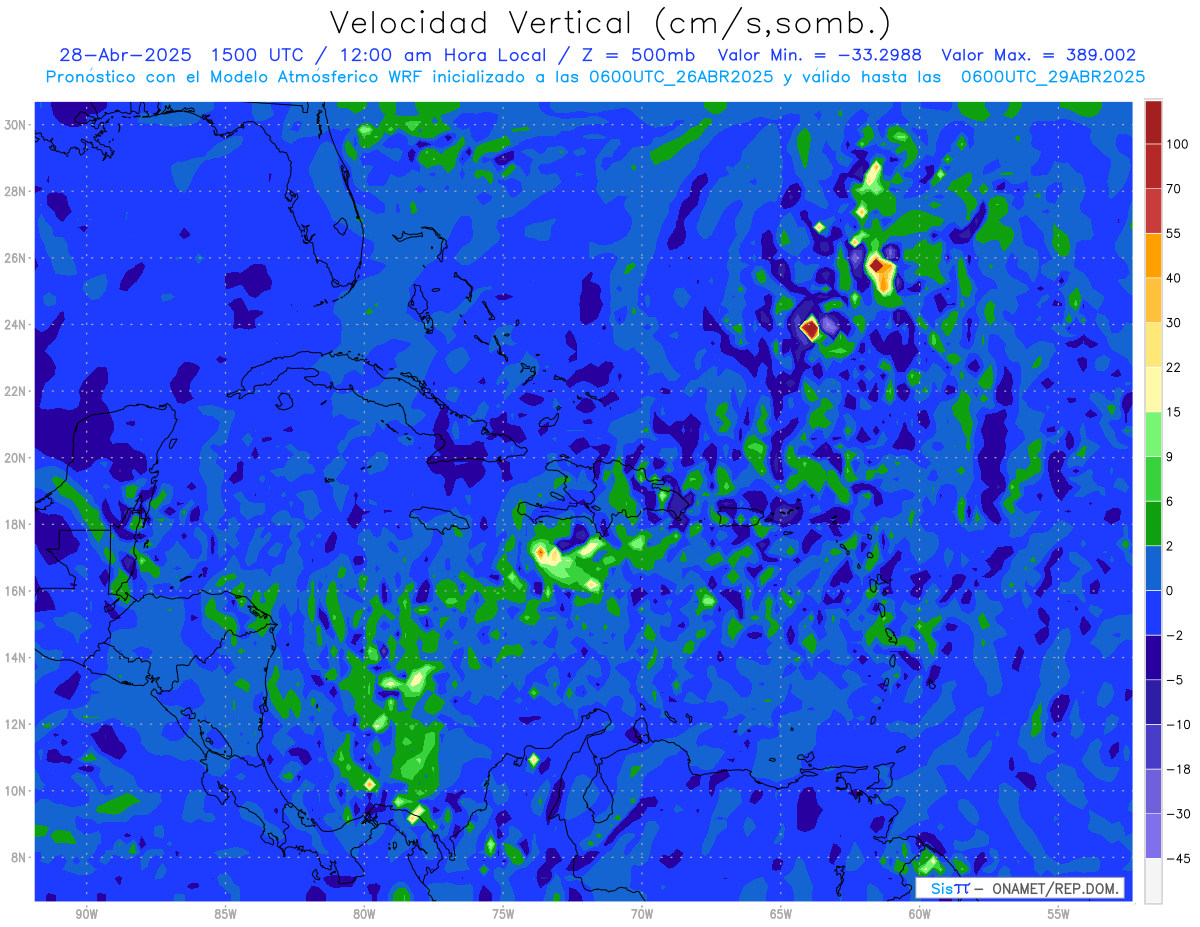This screenshot has width=1200, height=927.
Task: Click the colorbar label "-45"
Action: point(1177,857)
